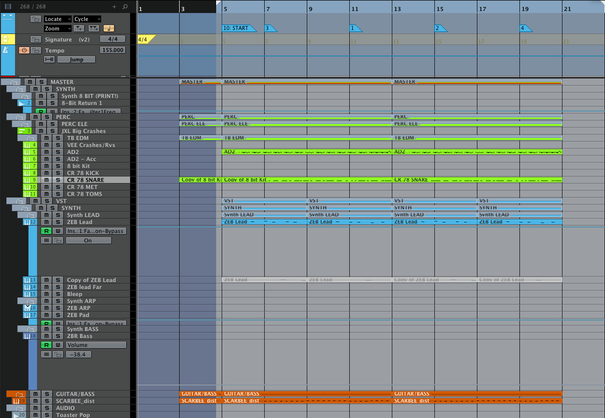Click marker 1 near bar 11
This screenshot has height=418, width=605.
355,28
